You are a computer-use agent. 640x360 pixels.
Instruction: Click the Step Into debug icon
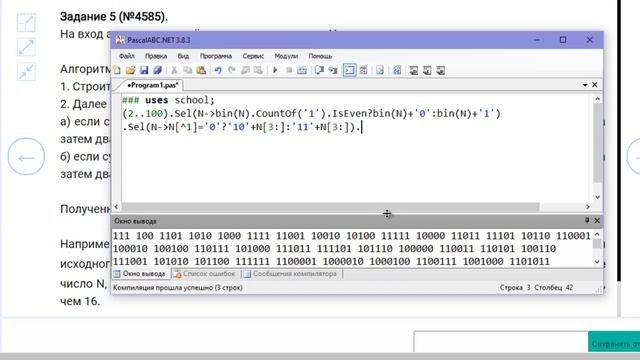[x=333, y=70]
